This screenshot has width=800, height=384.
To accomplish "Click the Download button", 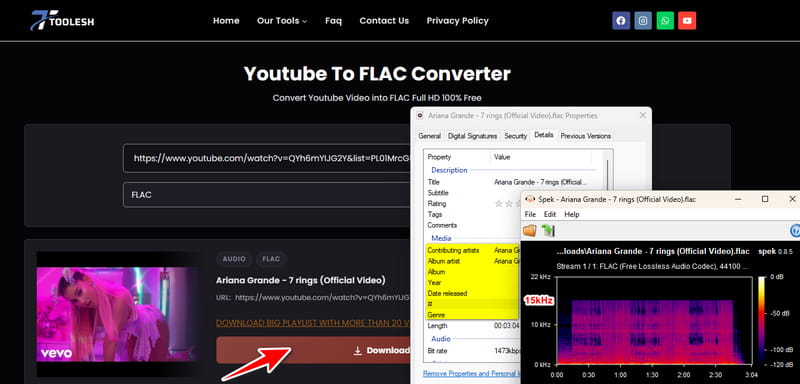I will (x=313, y=350).
